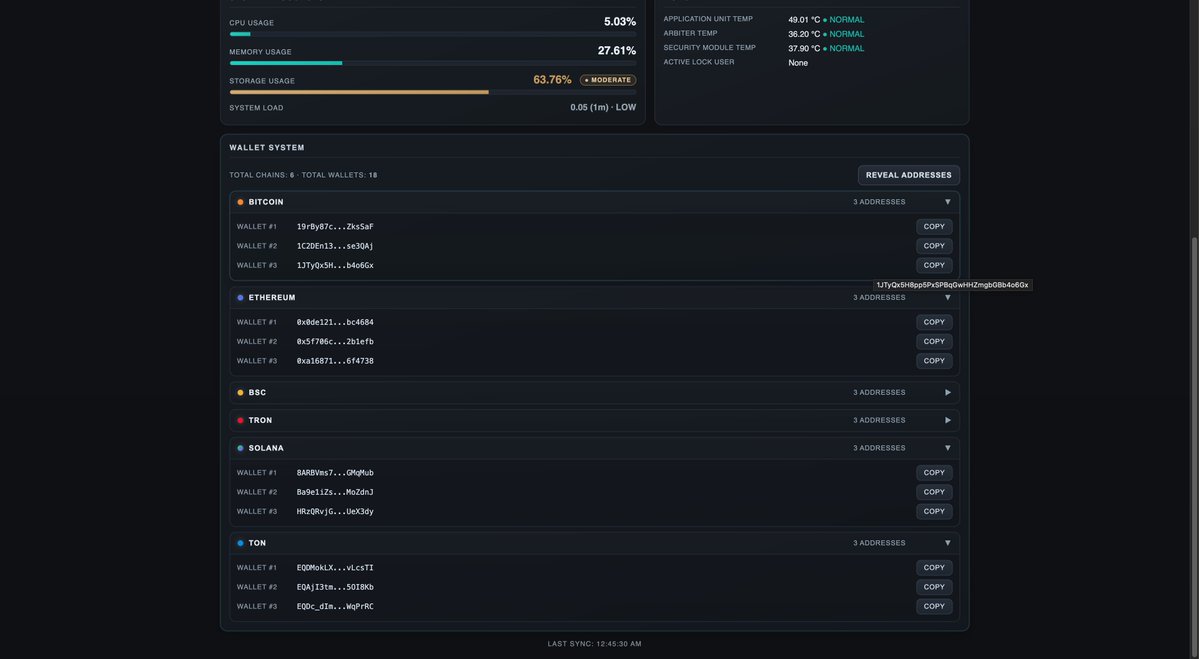The image size is (1199, 659).
Task: Select the TRON chain label
Action: point(260,420)
